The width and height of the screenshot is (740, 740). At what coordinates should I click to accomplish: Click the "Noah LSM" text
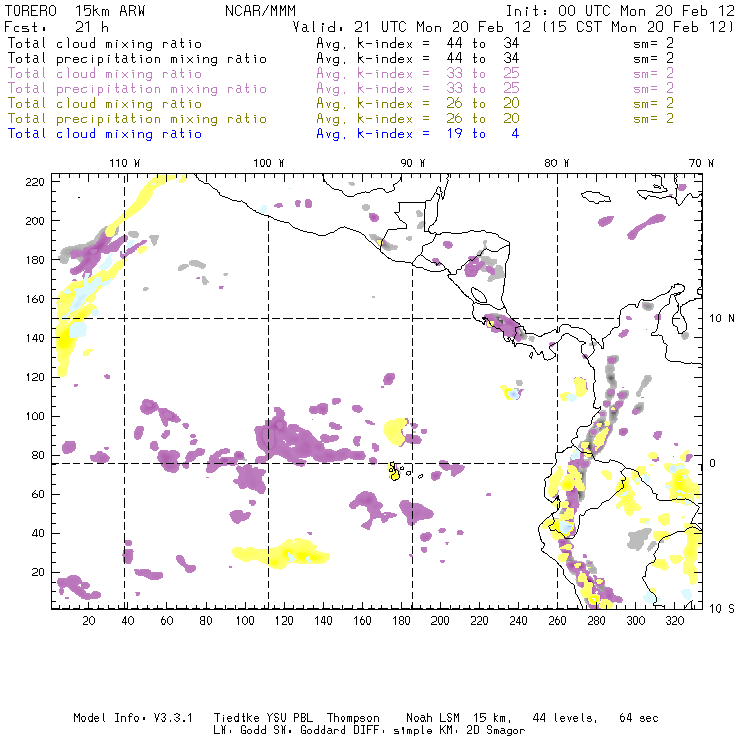pyautogui.click(x=433, y=718)
